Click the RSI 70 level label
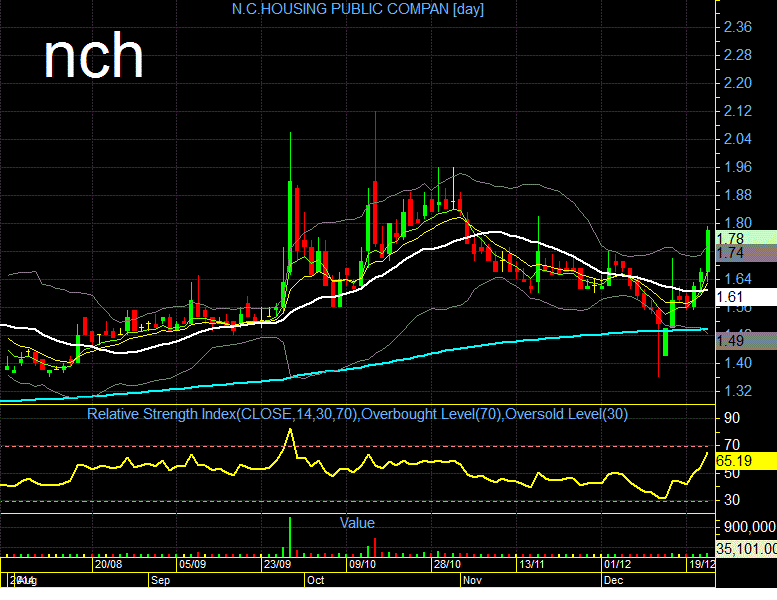This screenshot has height=600, width=777. [x=732, y=445]
